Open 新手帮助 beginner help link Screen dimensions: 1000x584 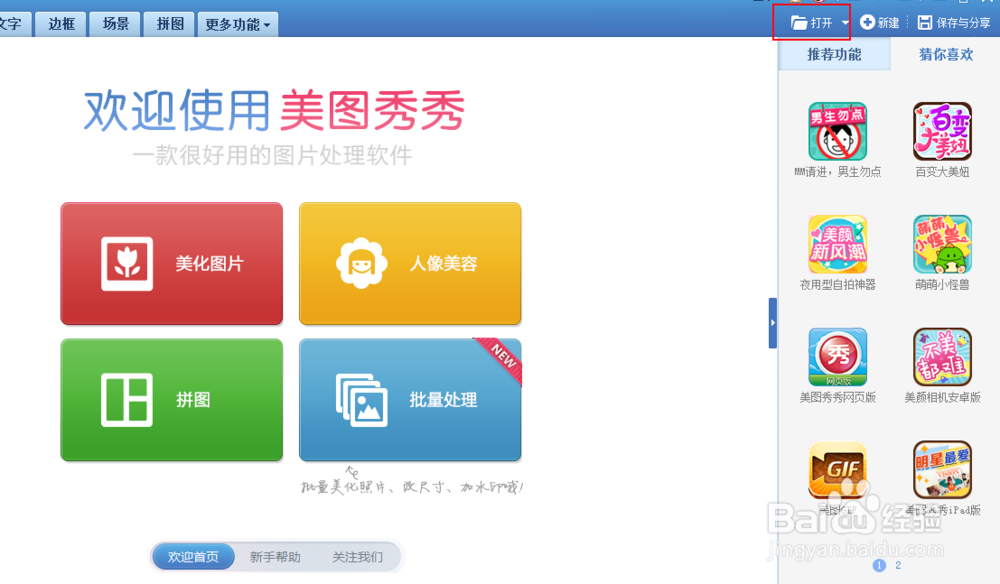pos(275,557)
